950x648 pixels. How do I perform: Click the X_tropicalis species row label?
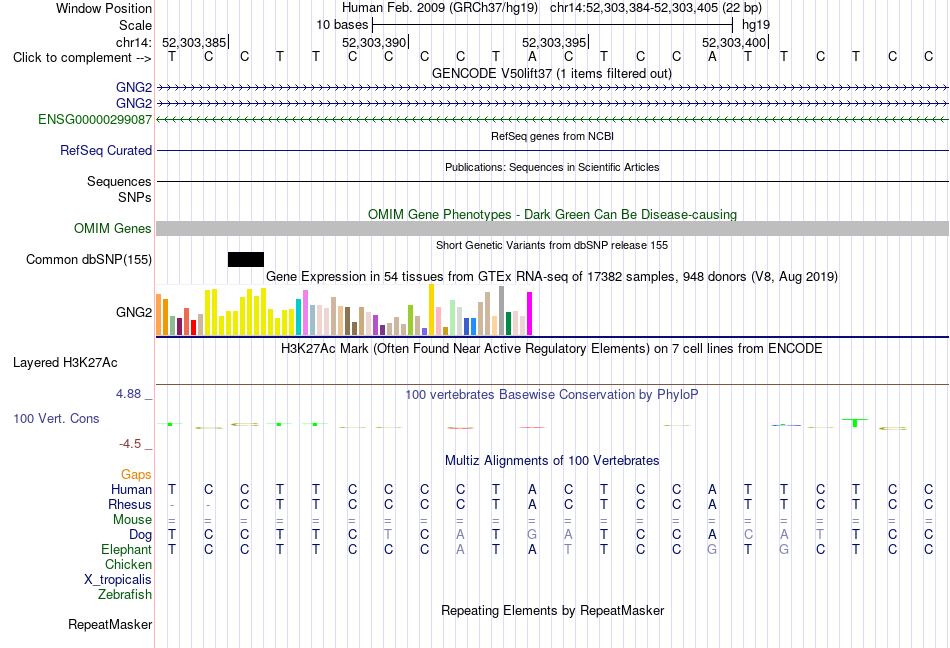pos(118,580)
